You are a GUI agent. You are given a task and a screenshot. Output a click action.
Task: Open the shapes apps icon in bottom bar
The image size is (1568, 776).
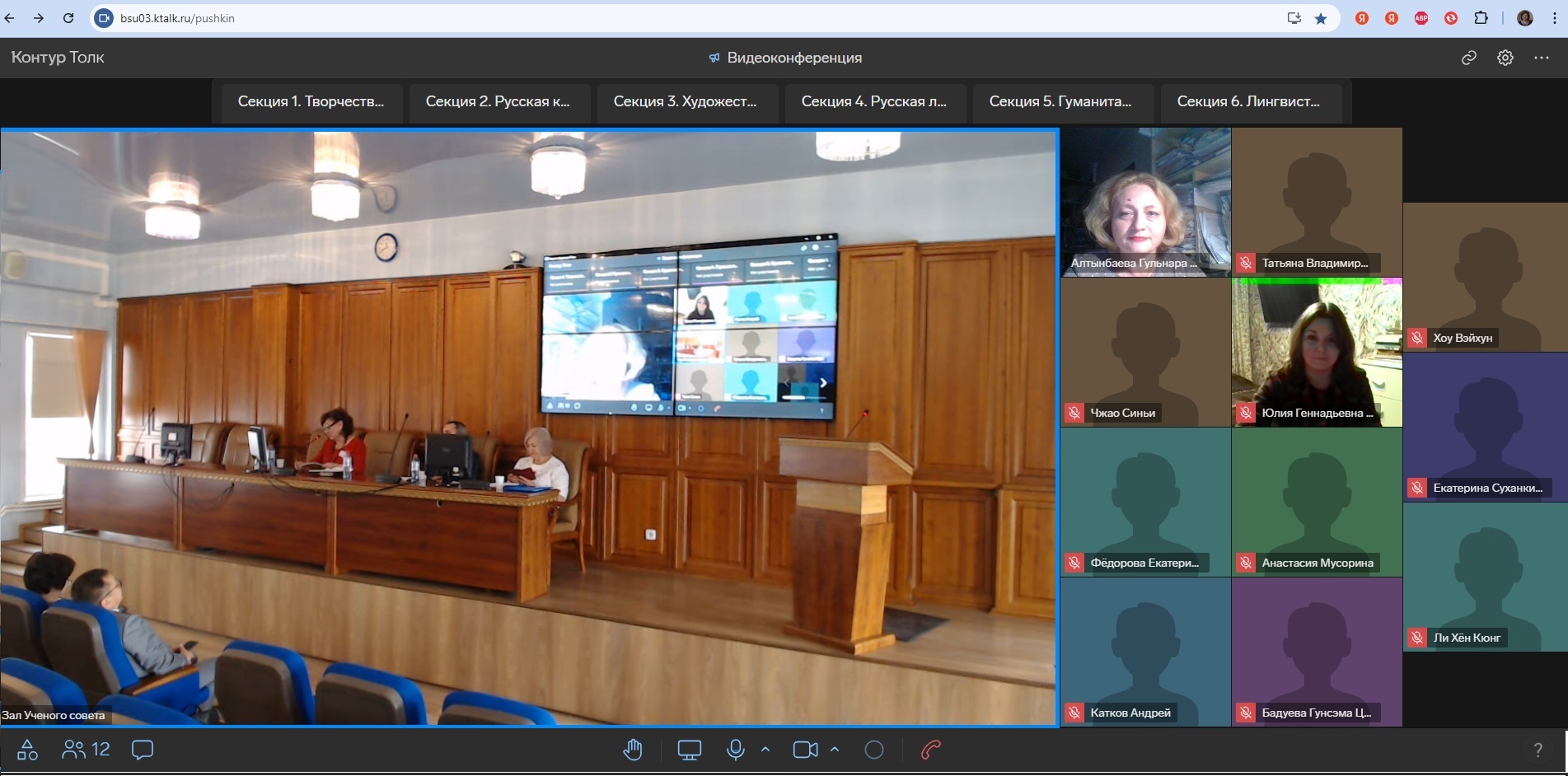(x=27, y=750)
